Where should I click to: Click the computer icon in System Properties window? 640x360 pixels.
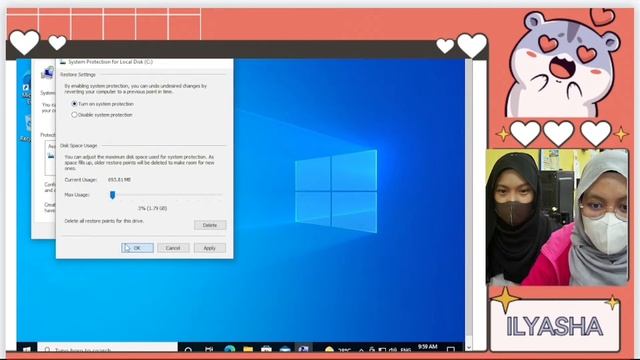[47, 73]
